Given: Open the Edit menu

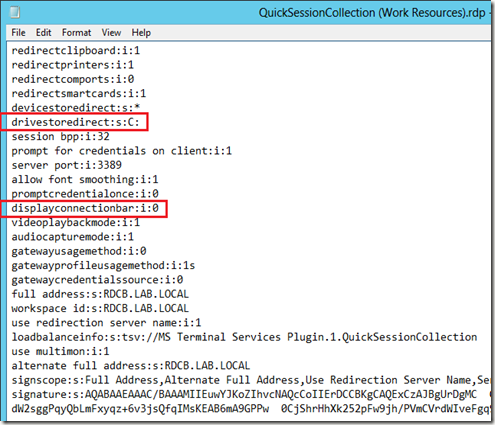Looking at the screenshot, I should coord(44,33).
